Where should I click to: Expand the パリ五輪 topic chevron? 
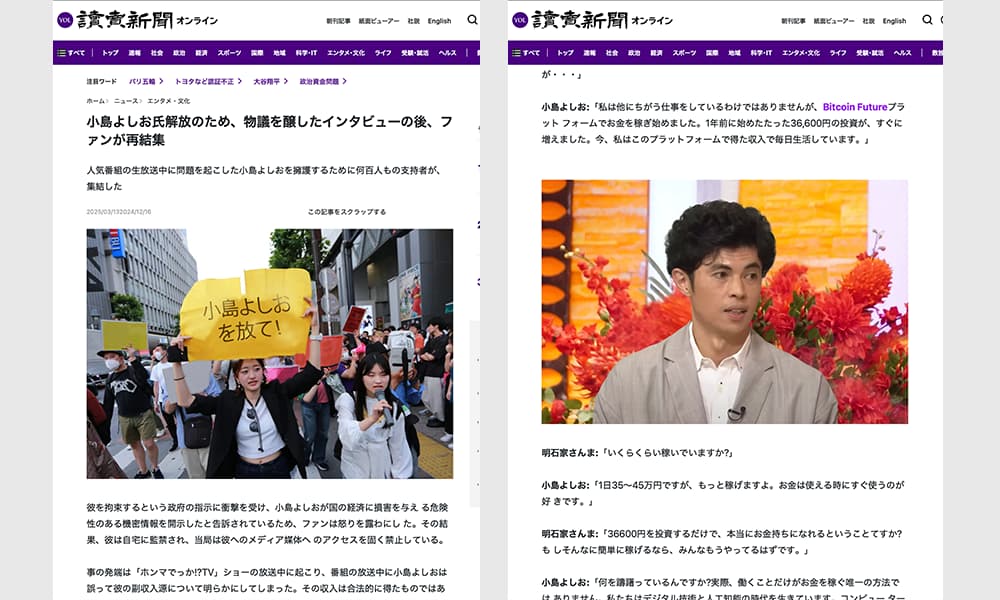point(160,81)
